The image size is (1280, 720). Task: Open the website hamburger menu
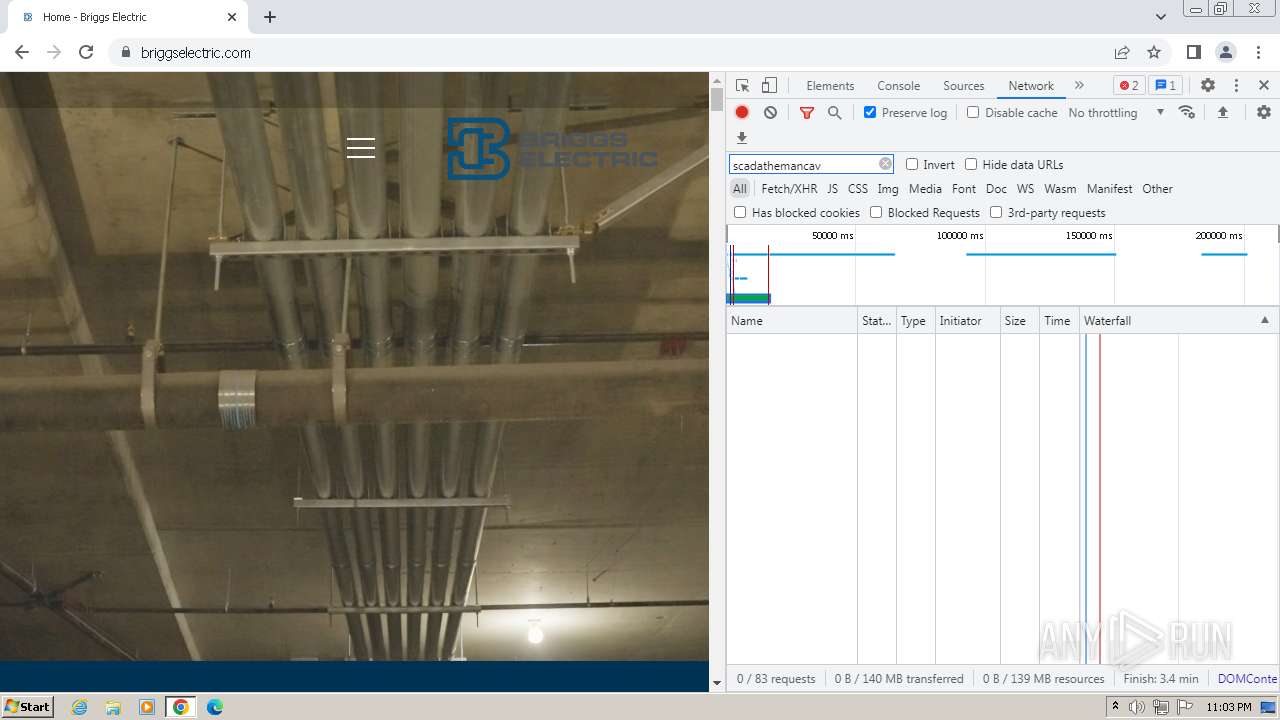(361, 148)
